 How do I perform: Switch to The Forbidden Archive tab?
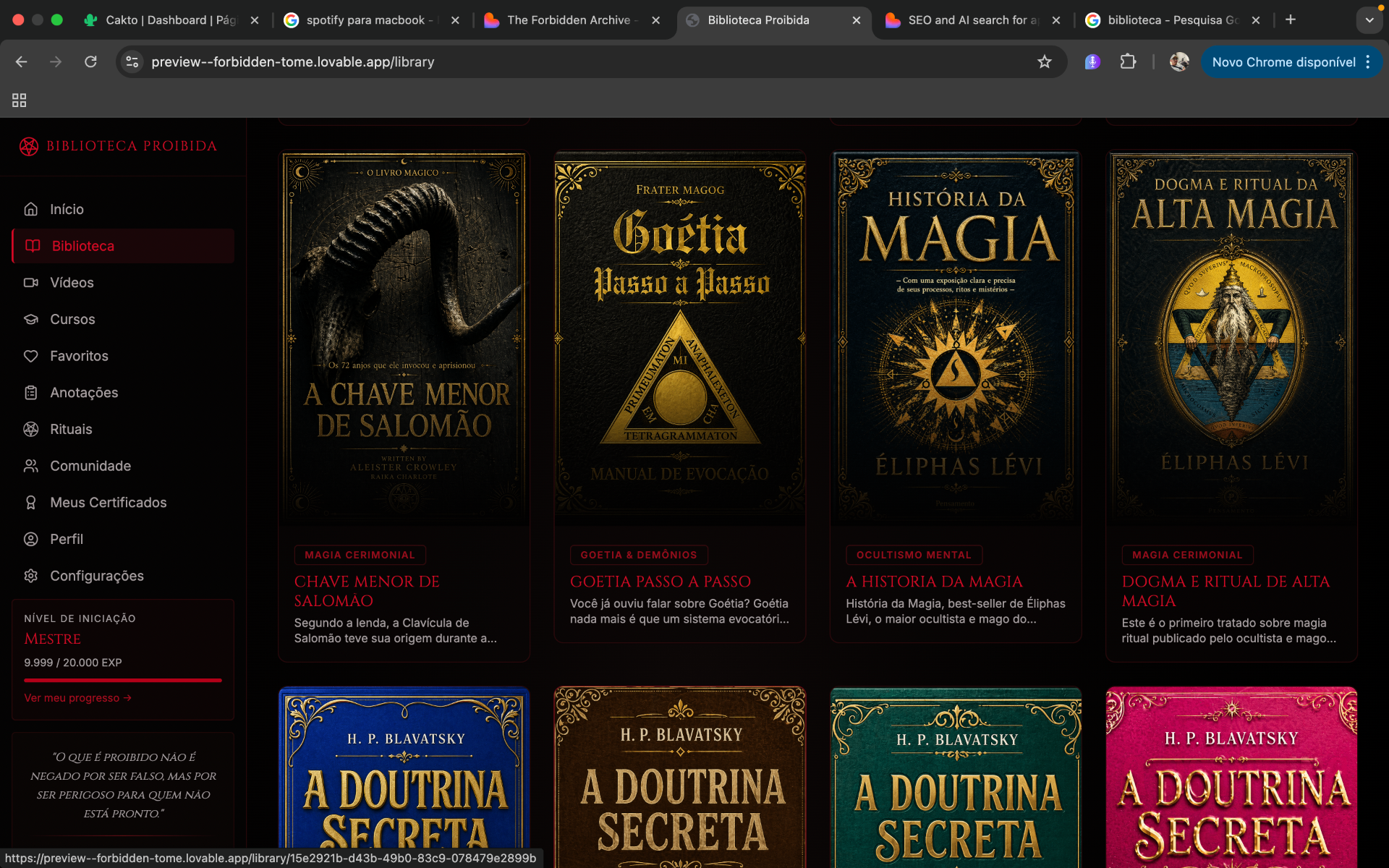(572, 20)
